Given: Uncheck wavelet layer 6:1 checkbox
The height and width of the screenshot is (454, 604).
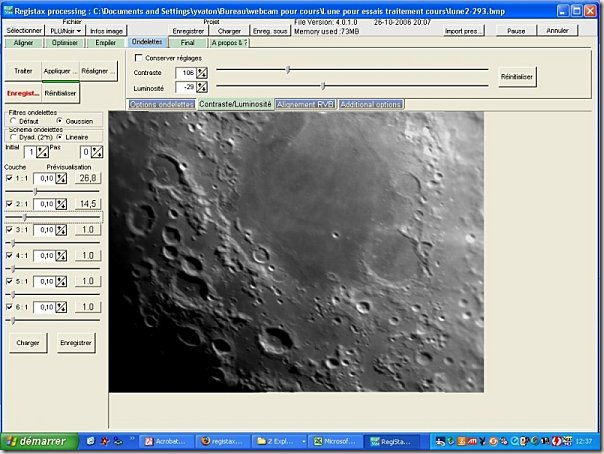Looking at the screenshot, I should click(x=9, y=307).
